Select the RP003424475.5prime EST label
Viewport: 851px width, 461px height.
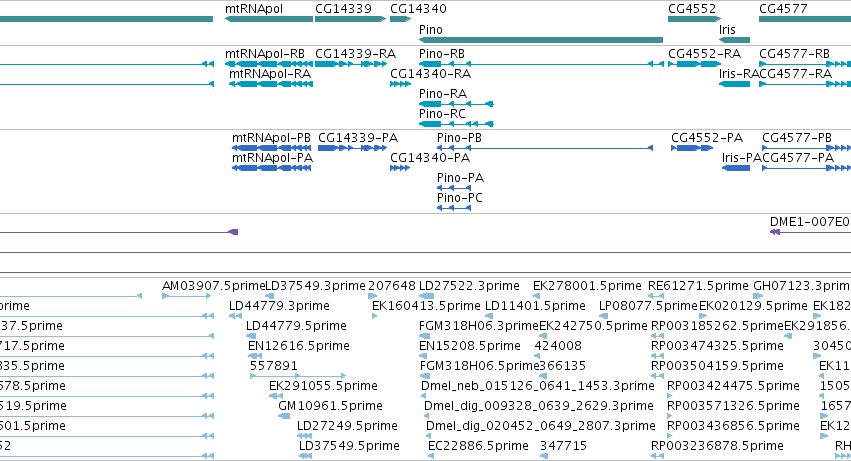click(733, 387)
